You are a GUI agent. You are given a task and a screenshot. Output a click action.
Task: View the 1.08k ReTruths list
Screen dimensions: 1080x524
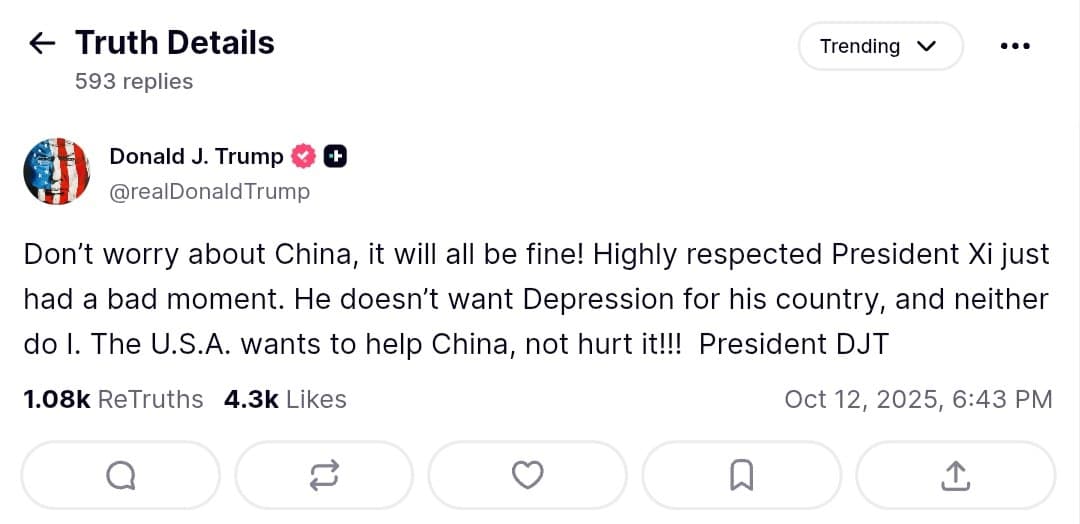tap(113, 399)
